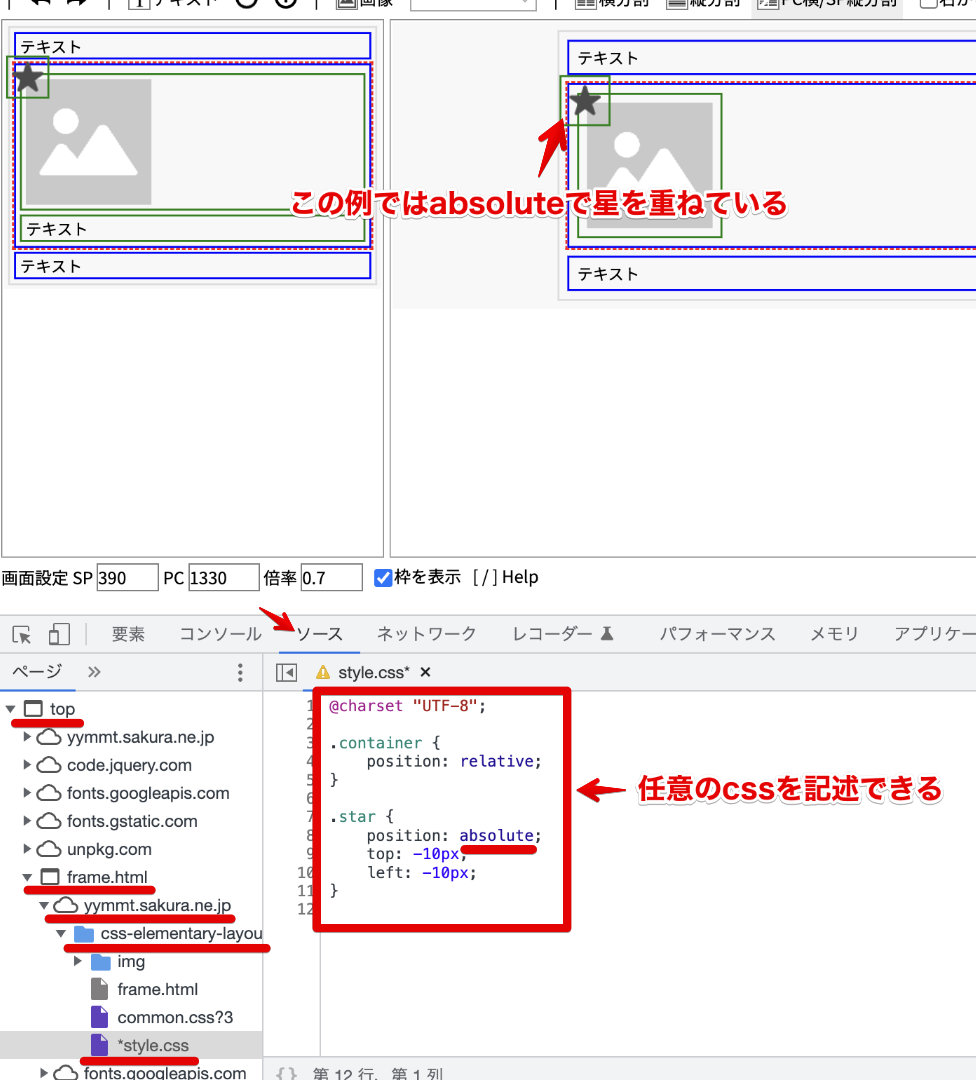Screen dimensions: 976x1080
Task: Toggle the 枠を表示 checkbox
Action: pos(383,577)
